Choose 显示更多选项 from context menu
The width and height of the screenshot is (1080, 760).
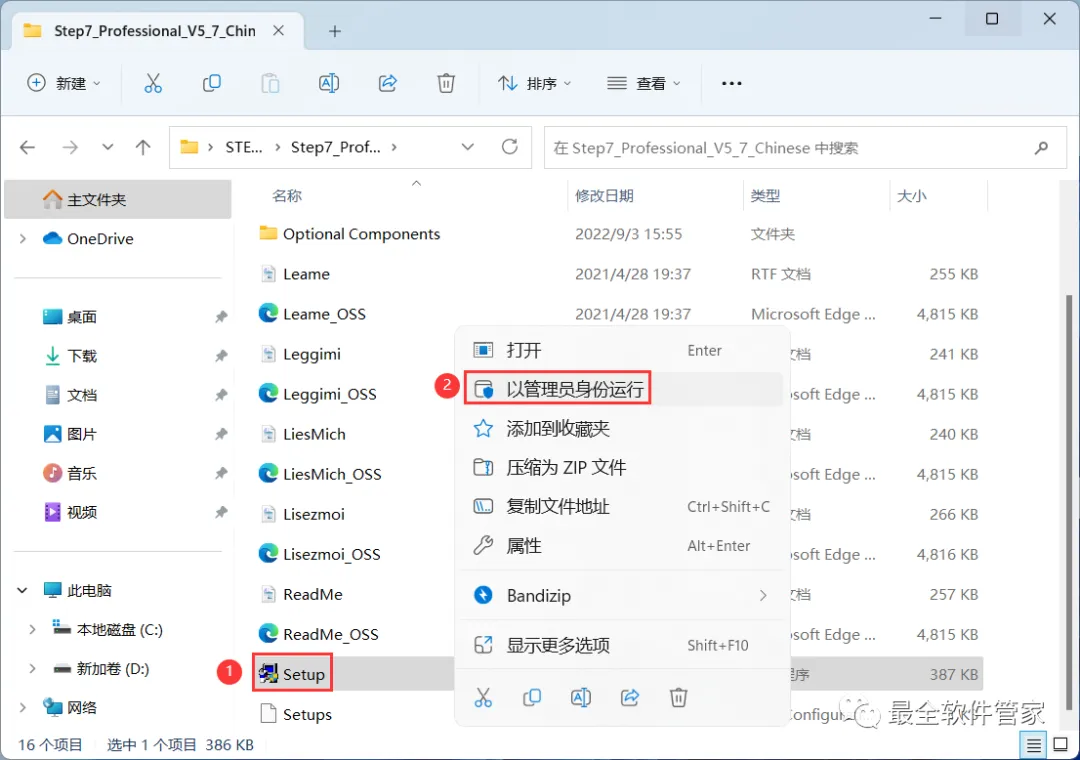coord(622,645)
